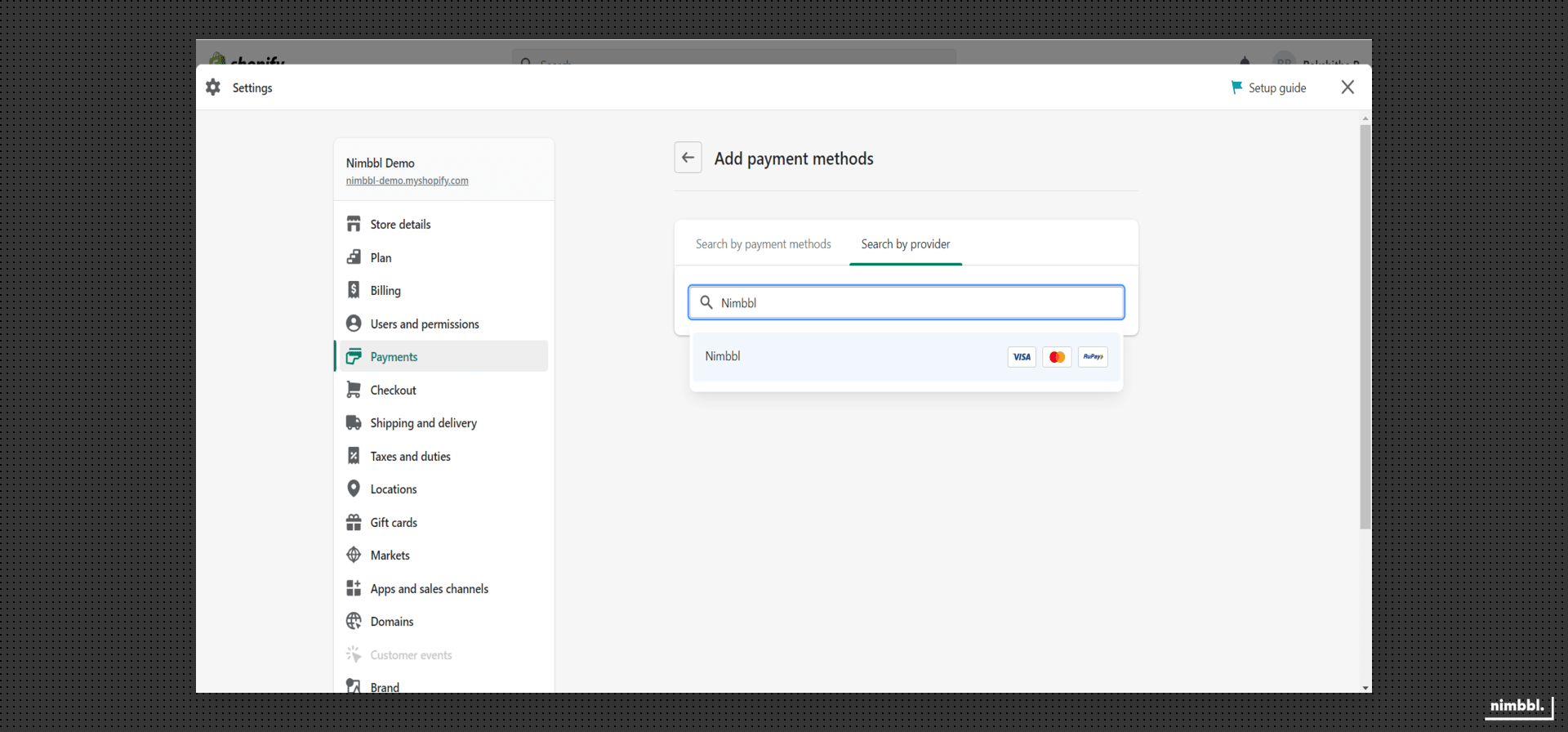The width and height of the screenshot is (1568, 732).
Task: Click the Visa card icon
Action: [1022, 357]
